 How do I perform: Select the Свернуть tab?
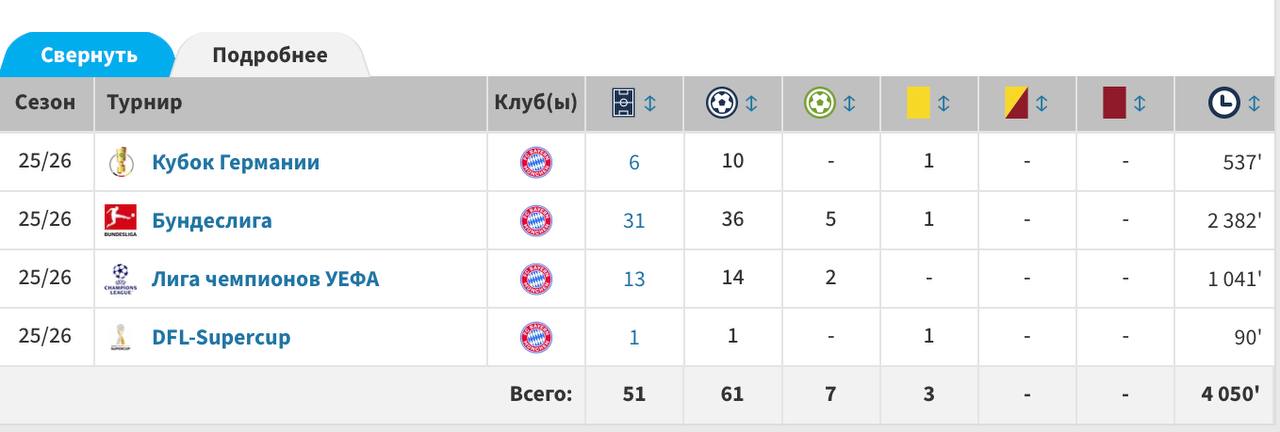pos(89,55)
